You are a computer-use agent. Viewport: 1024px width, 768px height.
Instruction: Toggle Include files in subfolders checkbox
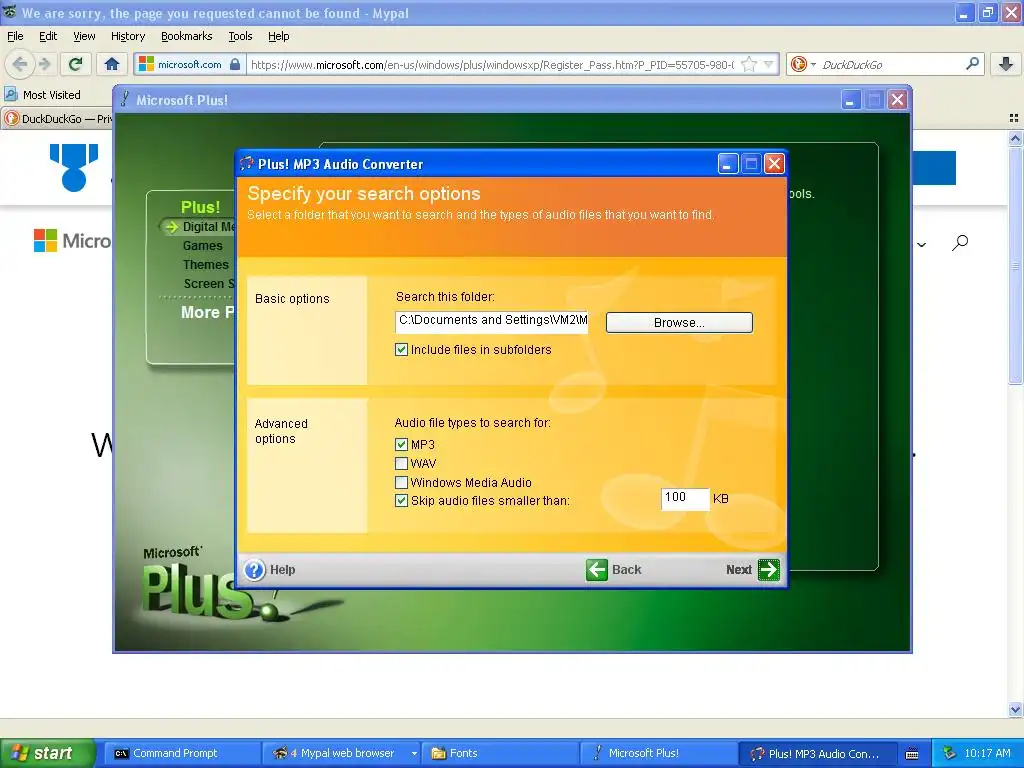[x=401, y=349]
